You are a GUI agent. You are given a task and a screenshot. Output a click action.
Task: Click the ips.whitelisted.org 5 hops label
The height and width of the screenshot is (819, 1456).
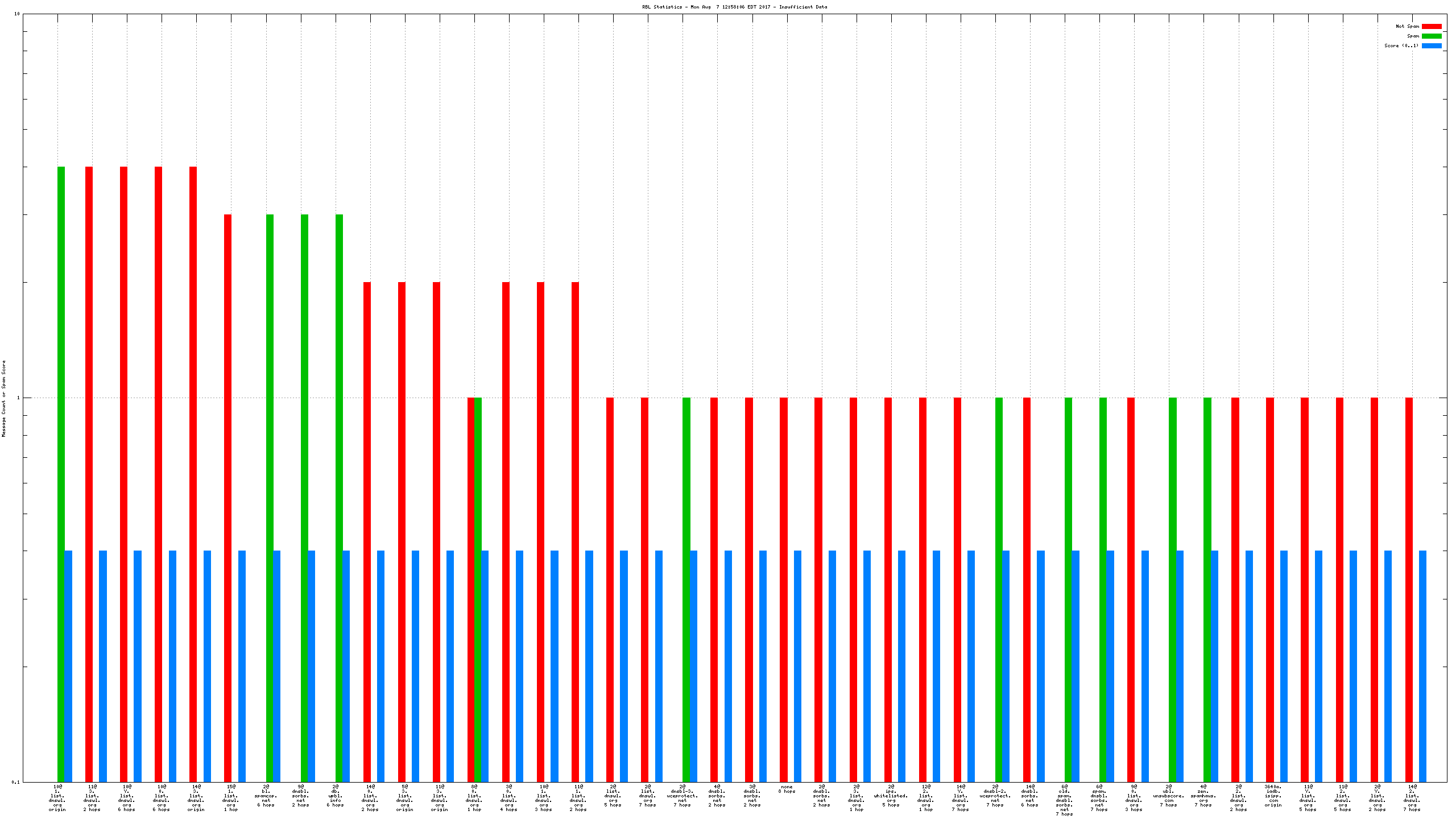(891, 796)
